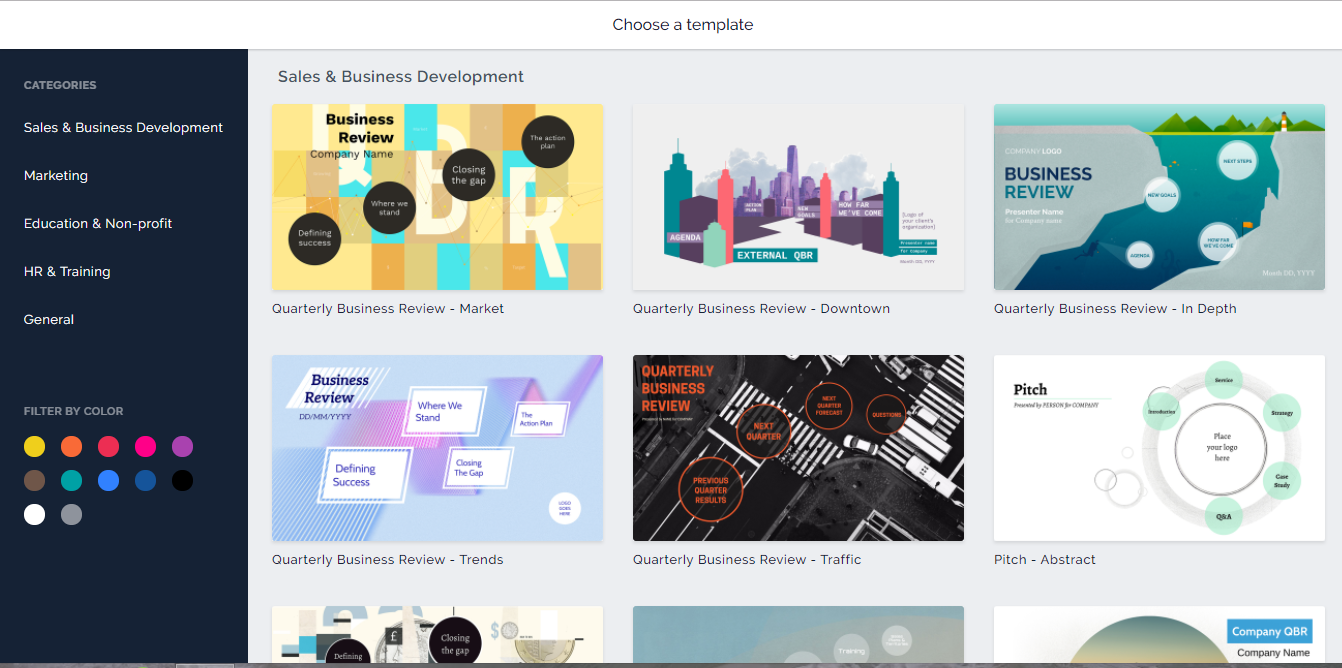The height and width of the screenshot is (668, 1342).
Task: Click the 'FILTER BY COLOR' label
Action: click(x=74, y=411)
